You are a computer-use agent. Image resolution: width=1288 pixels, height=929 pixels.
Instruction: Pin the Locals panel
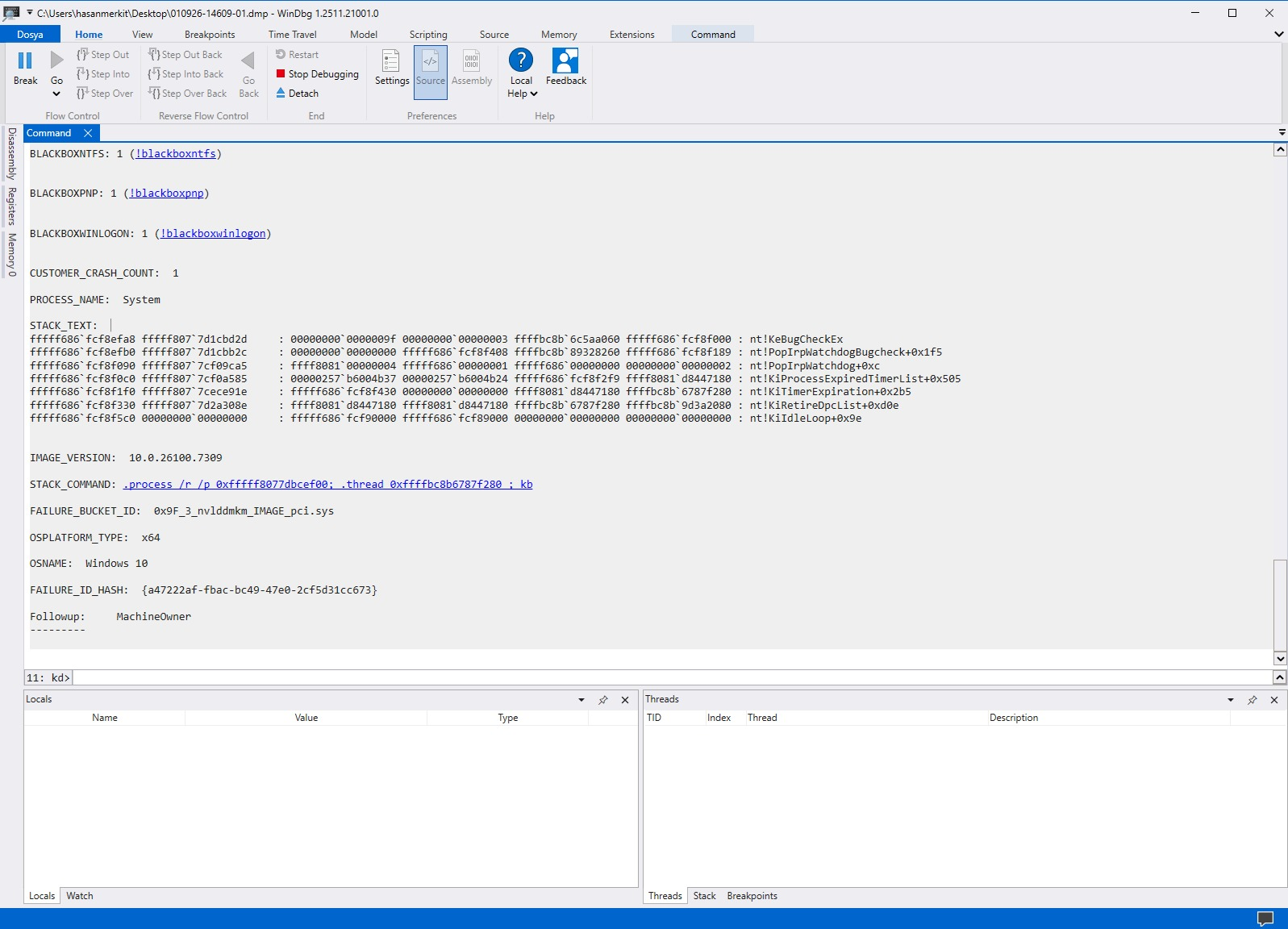(x=603, y=700)
